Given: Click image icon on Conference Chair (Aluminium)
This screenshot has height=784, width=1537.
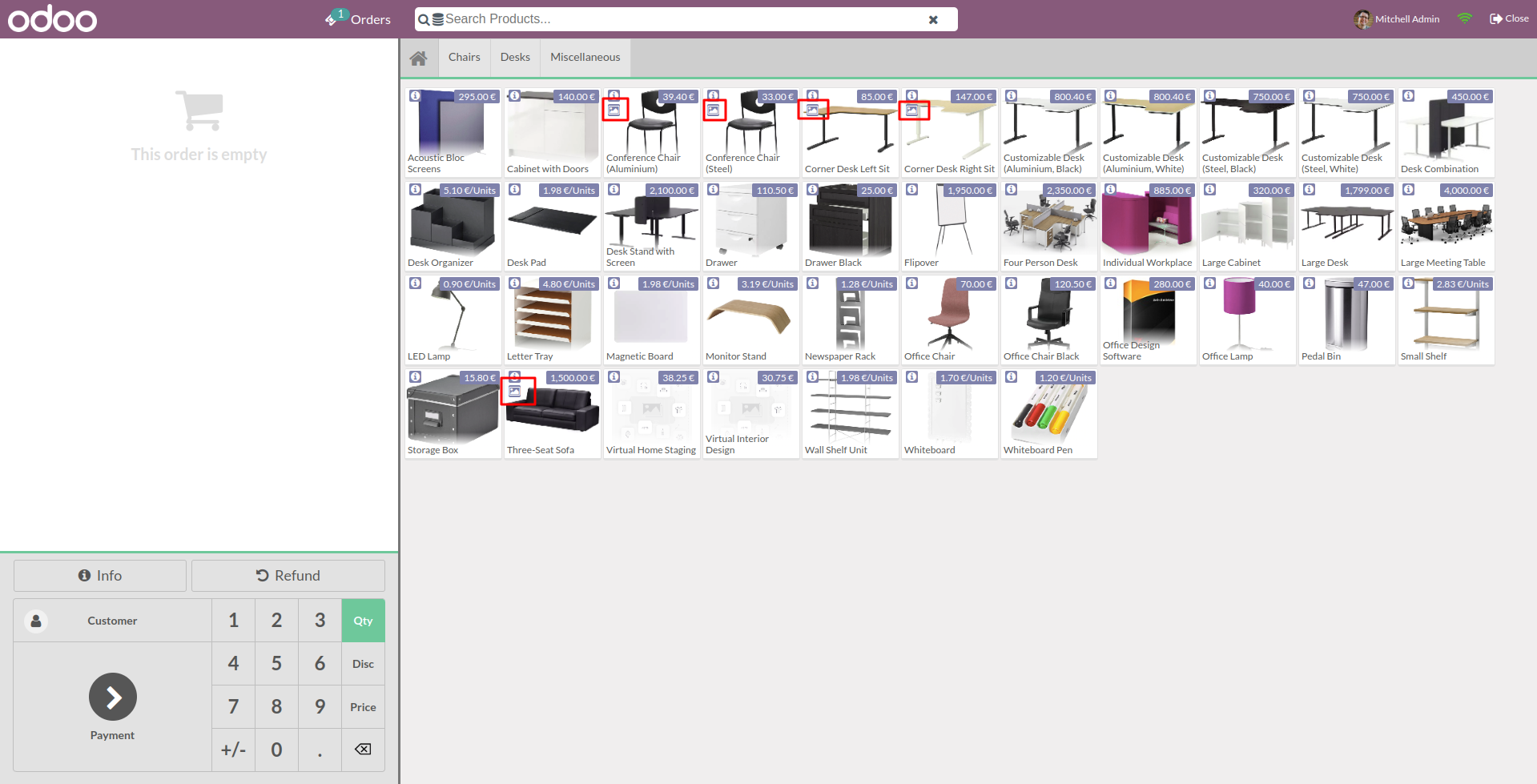Looking at the screenshot, I should click(614, 110).
